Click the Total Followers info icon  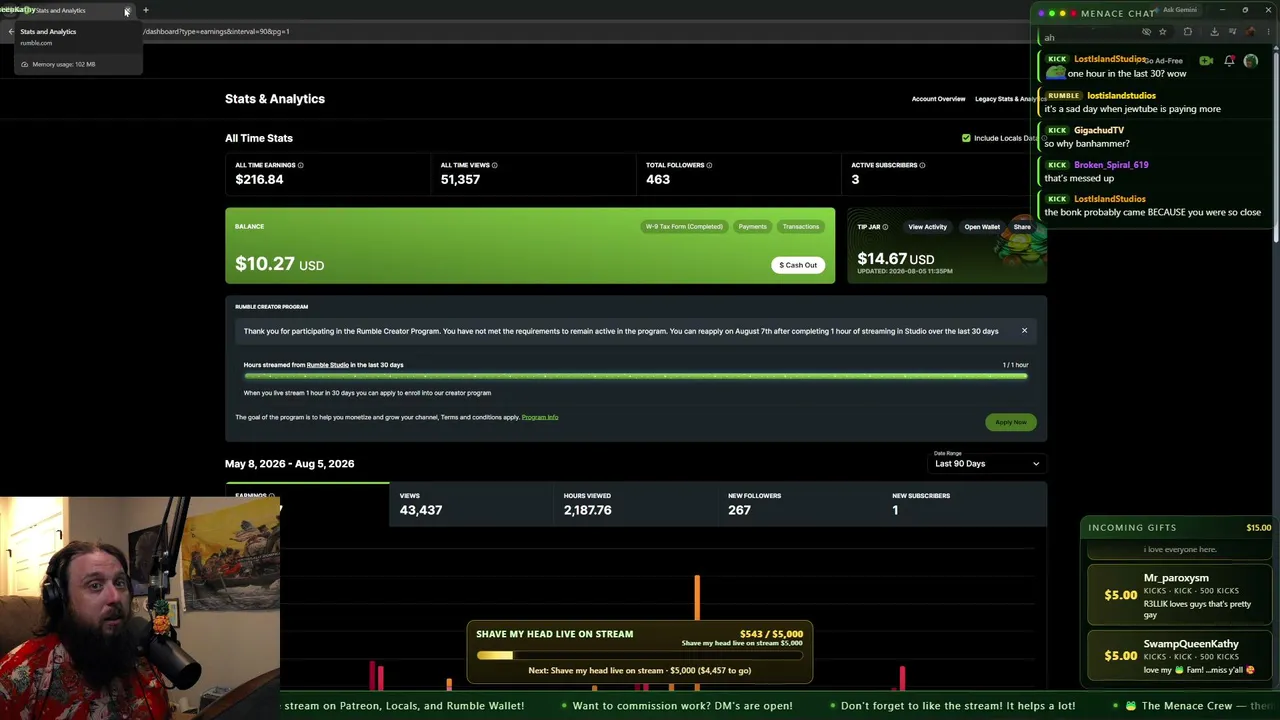click(x=709, y=165)
